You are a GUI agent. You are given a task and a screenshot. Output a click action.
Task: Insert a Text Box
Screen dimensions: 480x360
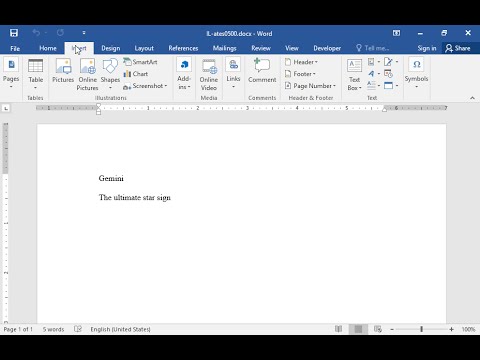coord(354,75)
